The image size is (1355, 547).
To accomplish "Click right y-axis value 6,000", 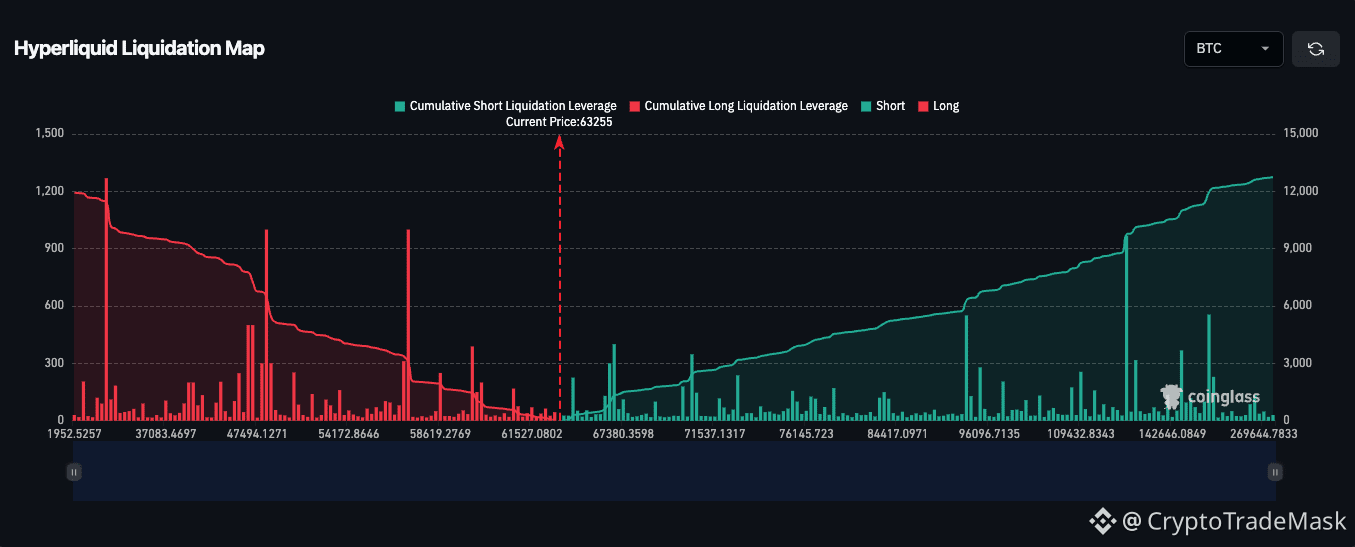I will point(1298,306).
